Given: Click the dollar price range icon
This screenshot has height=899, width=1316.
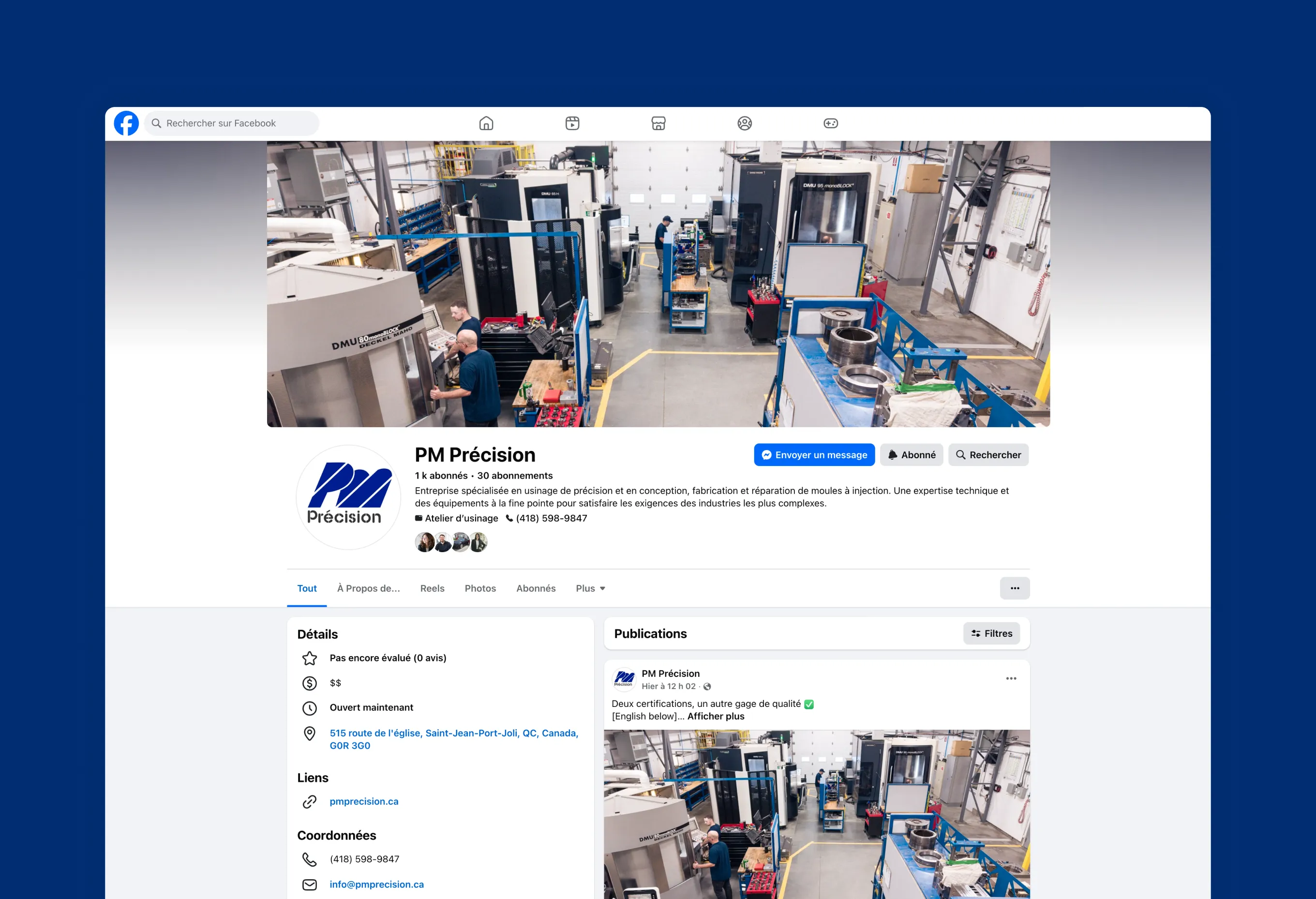Looking at the screenshot, I should [x=310, y=683].
